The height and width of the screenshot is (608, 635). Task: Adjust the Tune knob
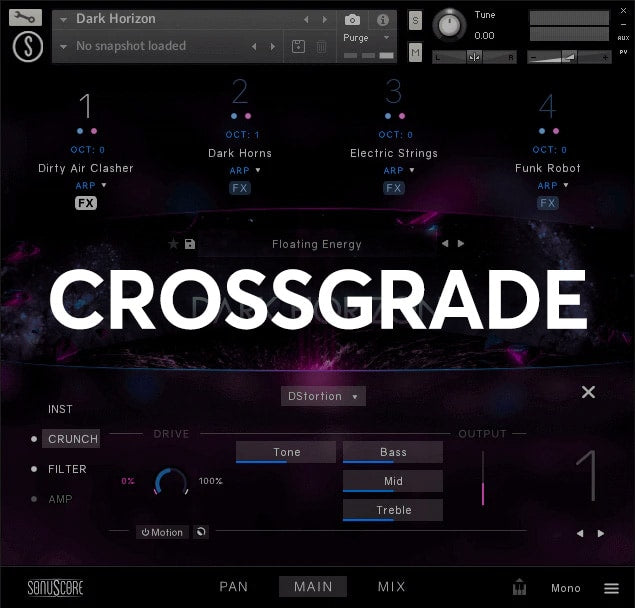click(x=449, y=25)
